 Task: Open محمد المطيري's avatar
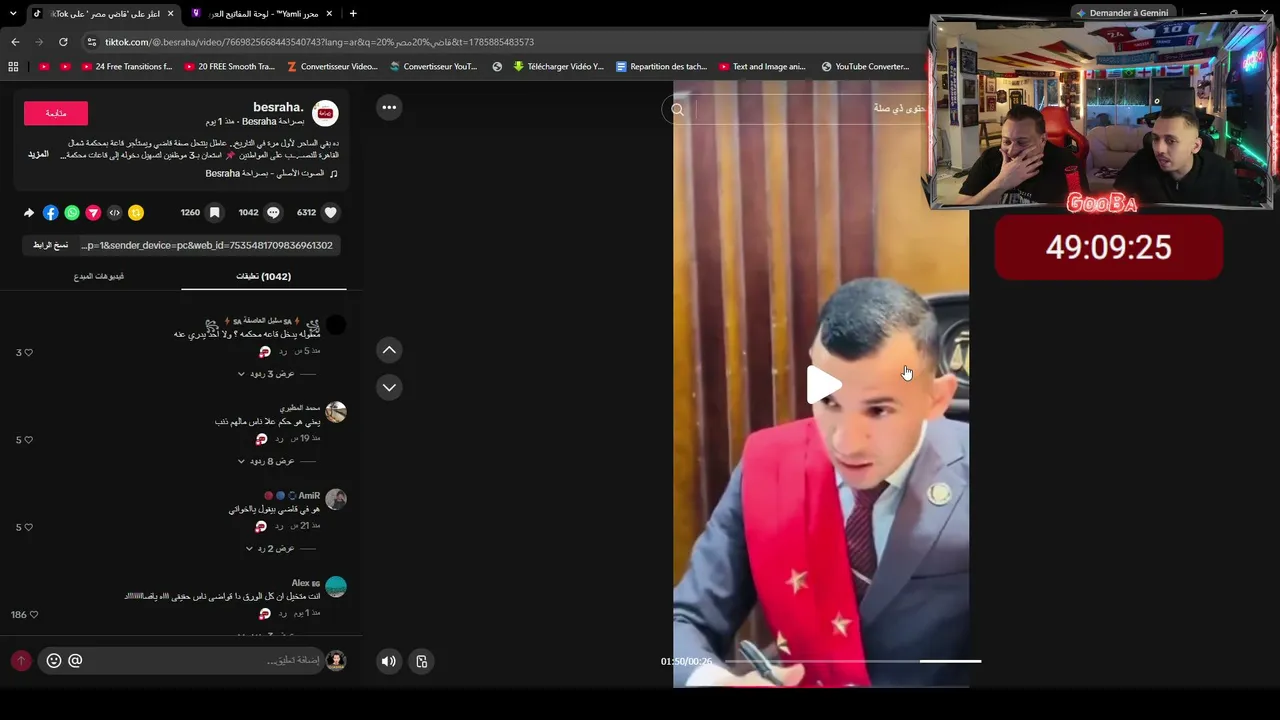pyautogui.click(x=336, y=412)
